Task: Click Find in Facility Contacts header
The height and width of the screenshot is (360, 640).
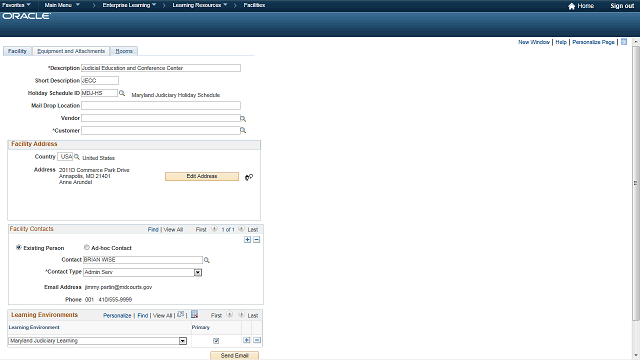Action: 153,230
